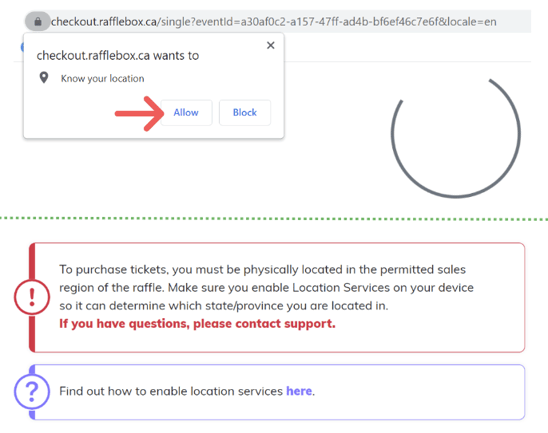
Task: Click "Find out how to enable location services" text
Action: (x=171, y=391)
